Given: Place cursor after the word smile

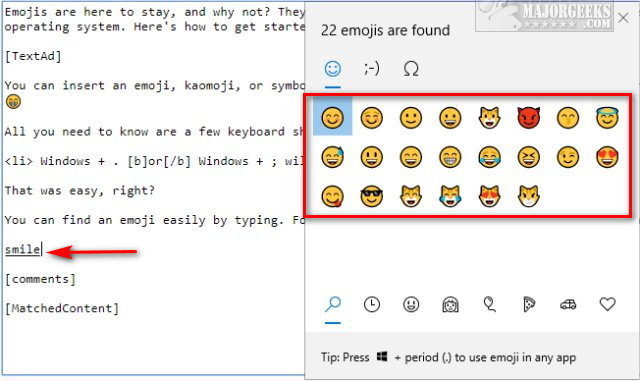Looking at the screenshot, I should [x=41, y=249].
